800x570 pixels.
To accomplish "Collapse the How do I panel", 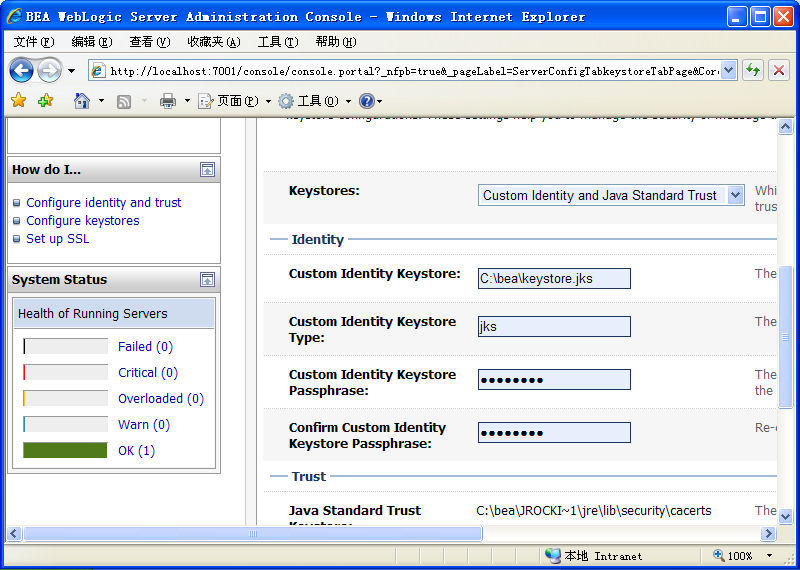I will [207, 170].
